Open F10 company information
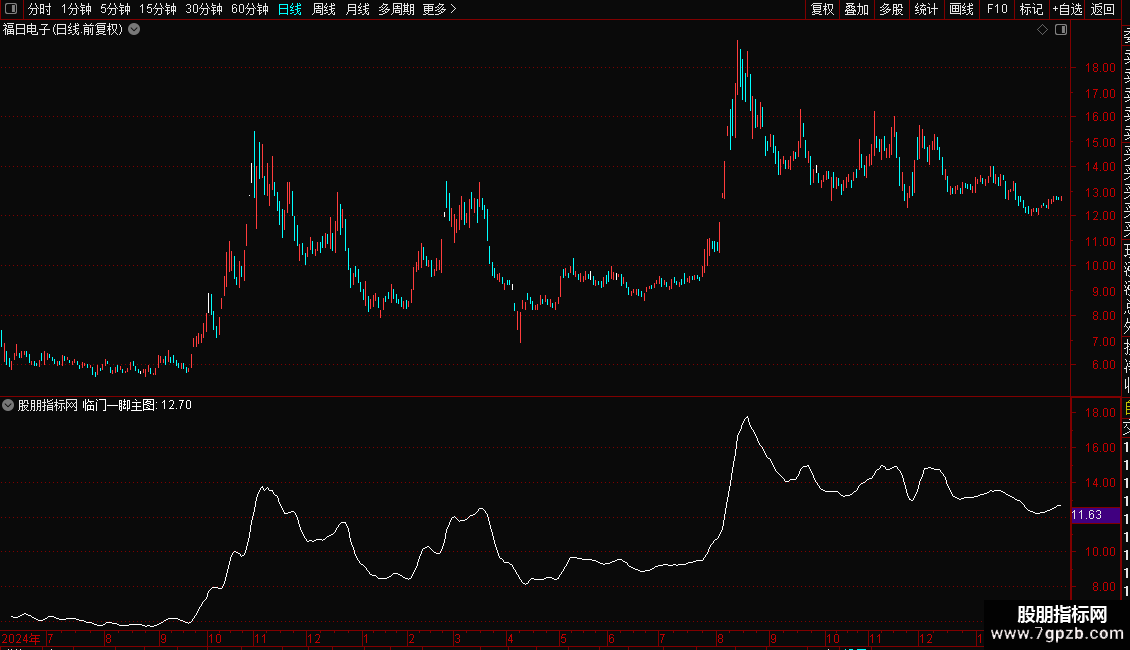This screenshot has height=650, width=1130. [997, 9]
